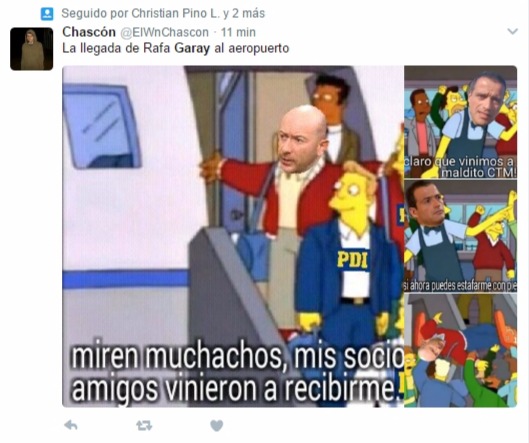Screen dimensions: 529x443
Task: Open the crowd fight scene thumbnail
Action: pos(461,350)
